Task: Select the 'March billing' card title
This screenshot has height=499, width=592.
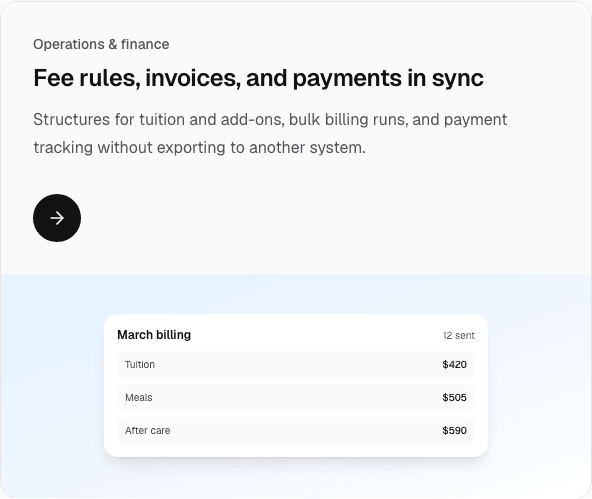Action: [x=154, y=335]
